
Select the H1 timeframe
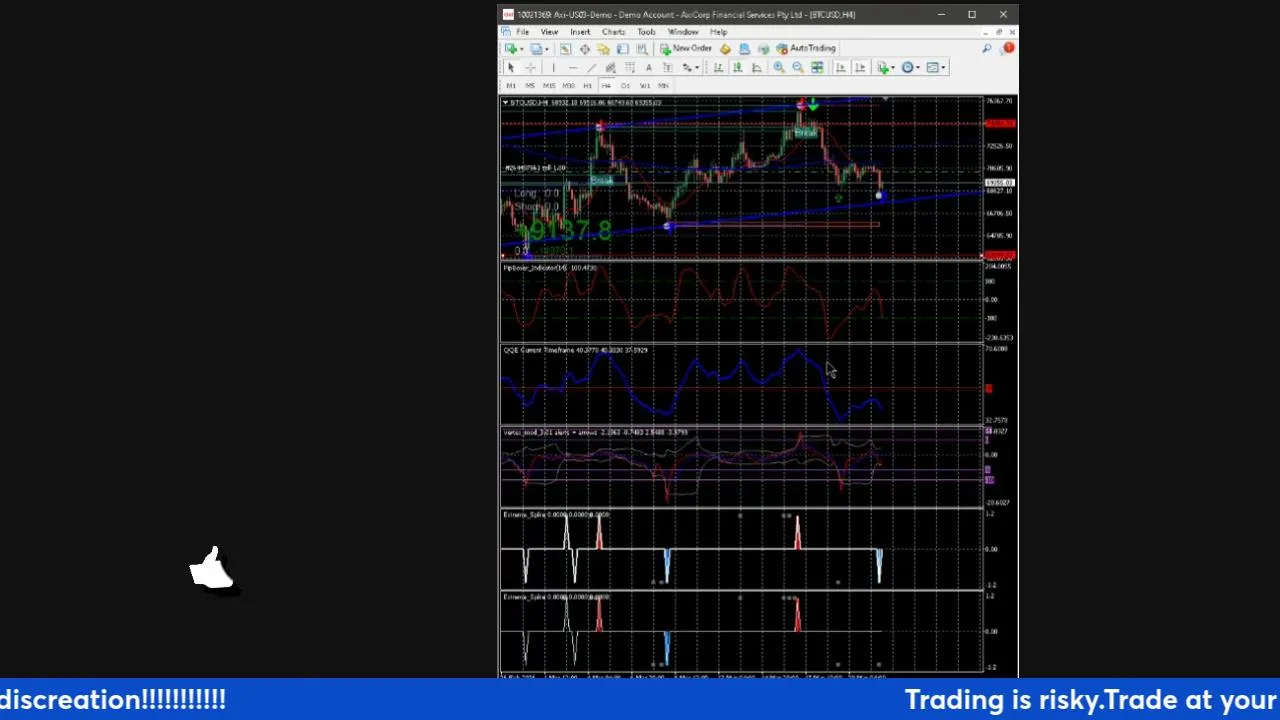587,86
